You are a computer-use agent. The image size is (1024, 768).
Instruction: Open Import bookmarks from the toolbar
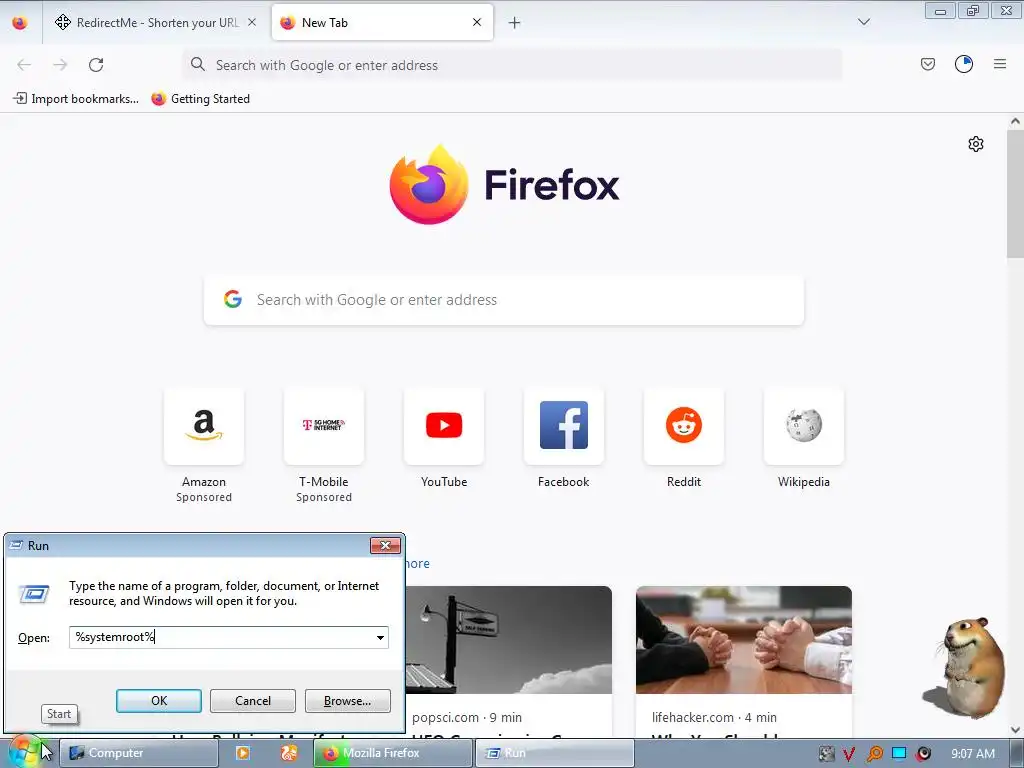(76, 99)
